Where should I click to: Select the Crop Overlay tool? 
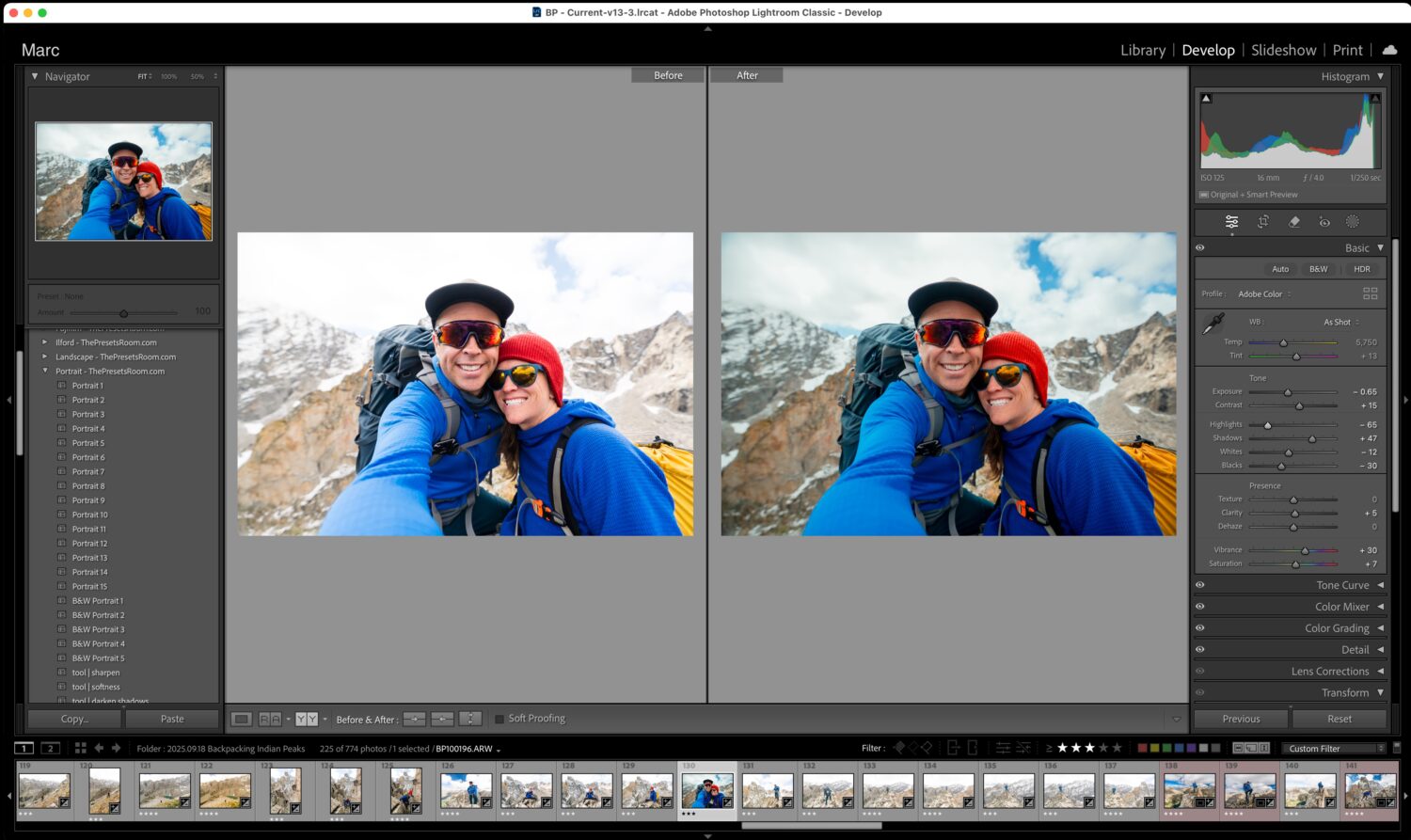pos(1263,222)
